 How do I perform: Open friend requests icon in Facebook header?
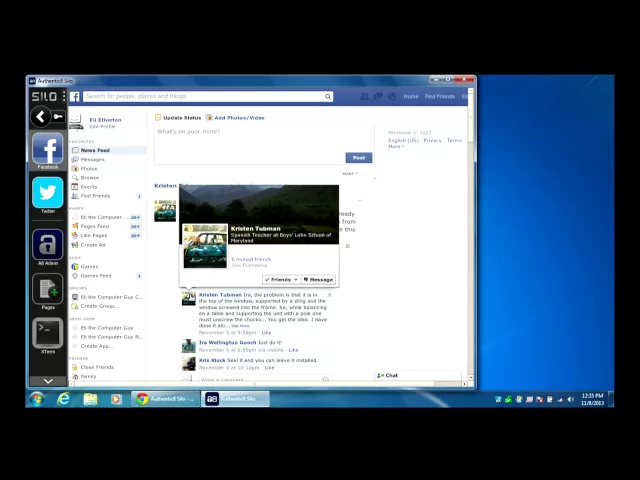364,96
